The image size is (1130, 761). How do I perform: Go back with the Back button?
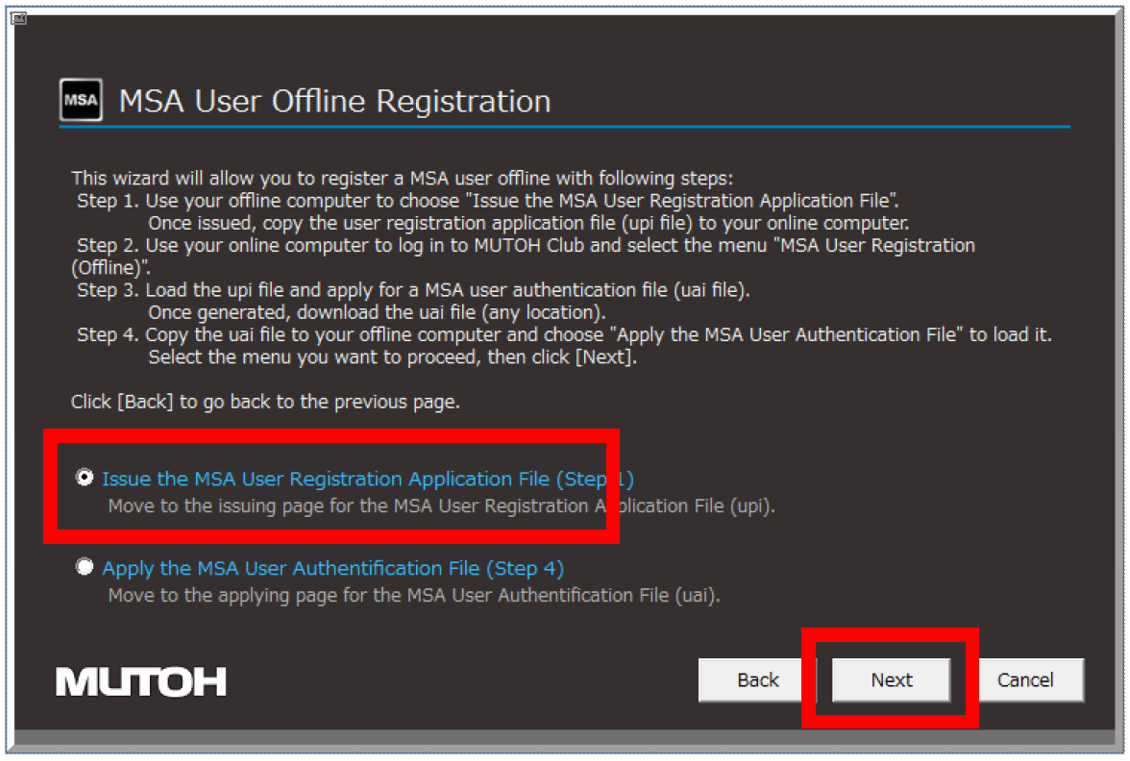(757, 680)
